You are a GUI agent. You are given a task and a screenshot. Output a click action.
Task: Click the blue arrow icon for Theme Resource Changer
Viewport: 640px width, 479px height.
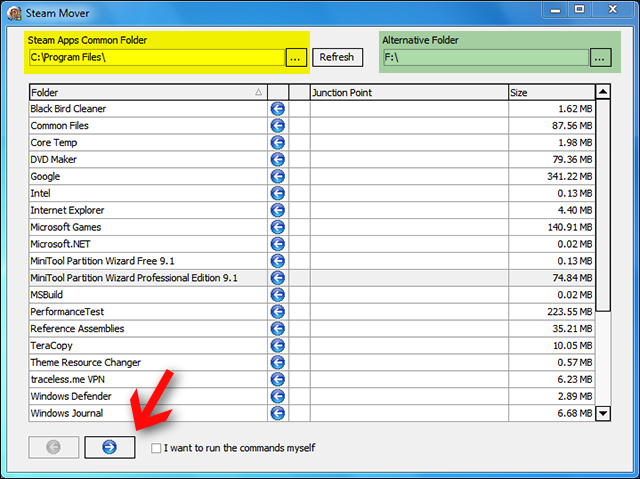pos(278,362)
